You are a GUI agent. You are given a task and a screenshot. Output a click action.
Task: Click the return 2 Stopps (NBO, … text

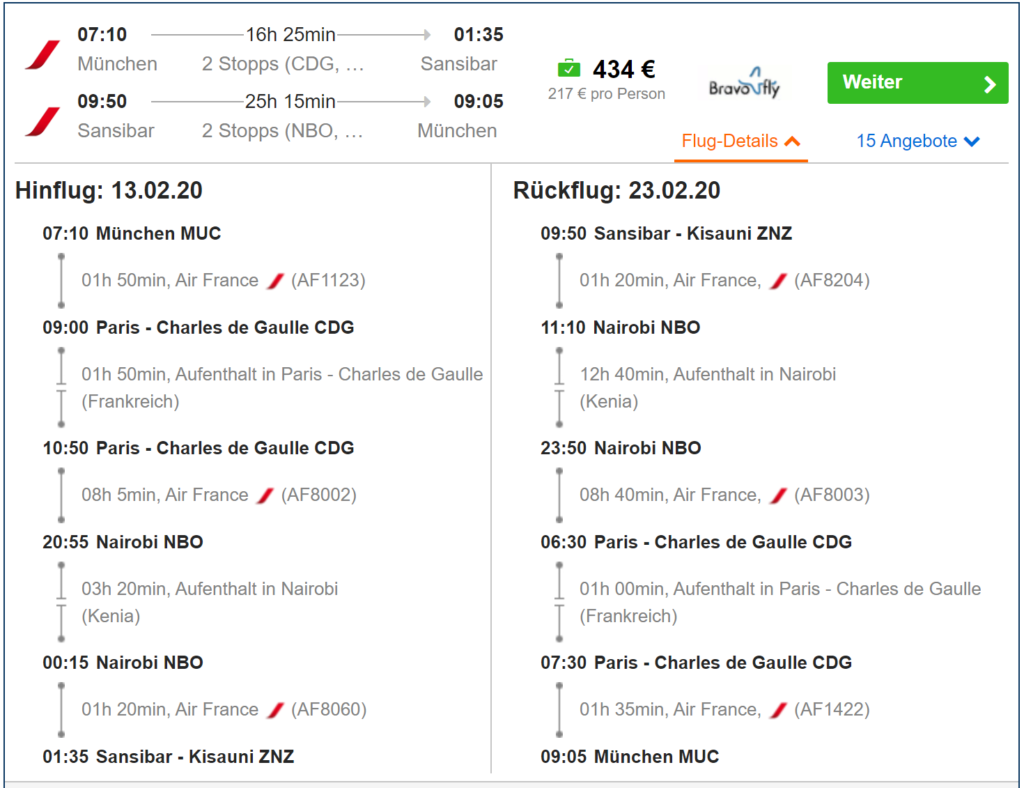(x=283, y=131)
